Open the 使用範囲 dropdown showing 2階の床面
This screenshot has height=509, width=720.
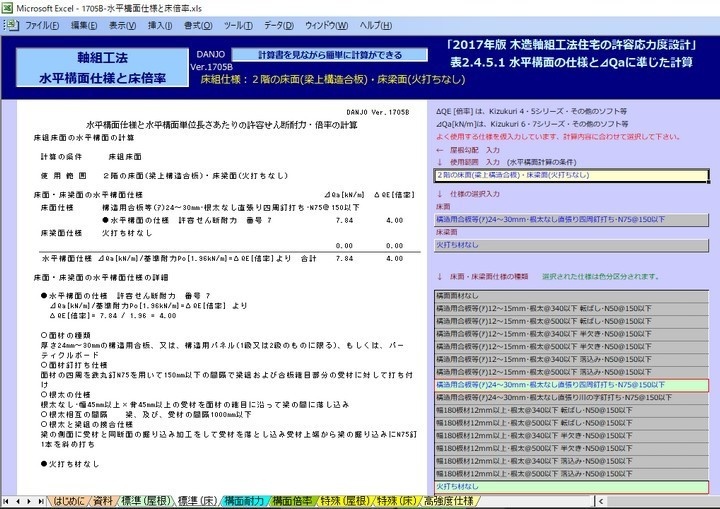[x=571, y=175]
